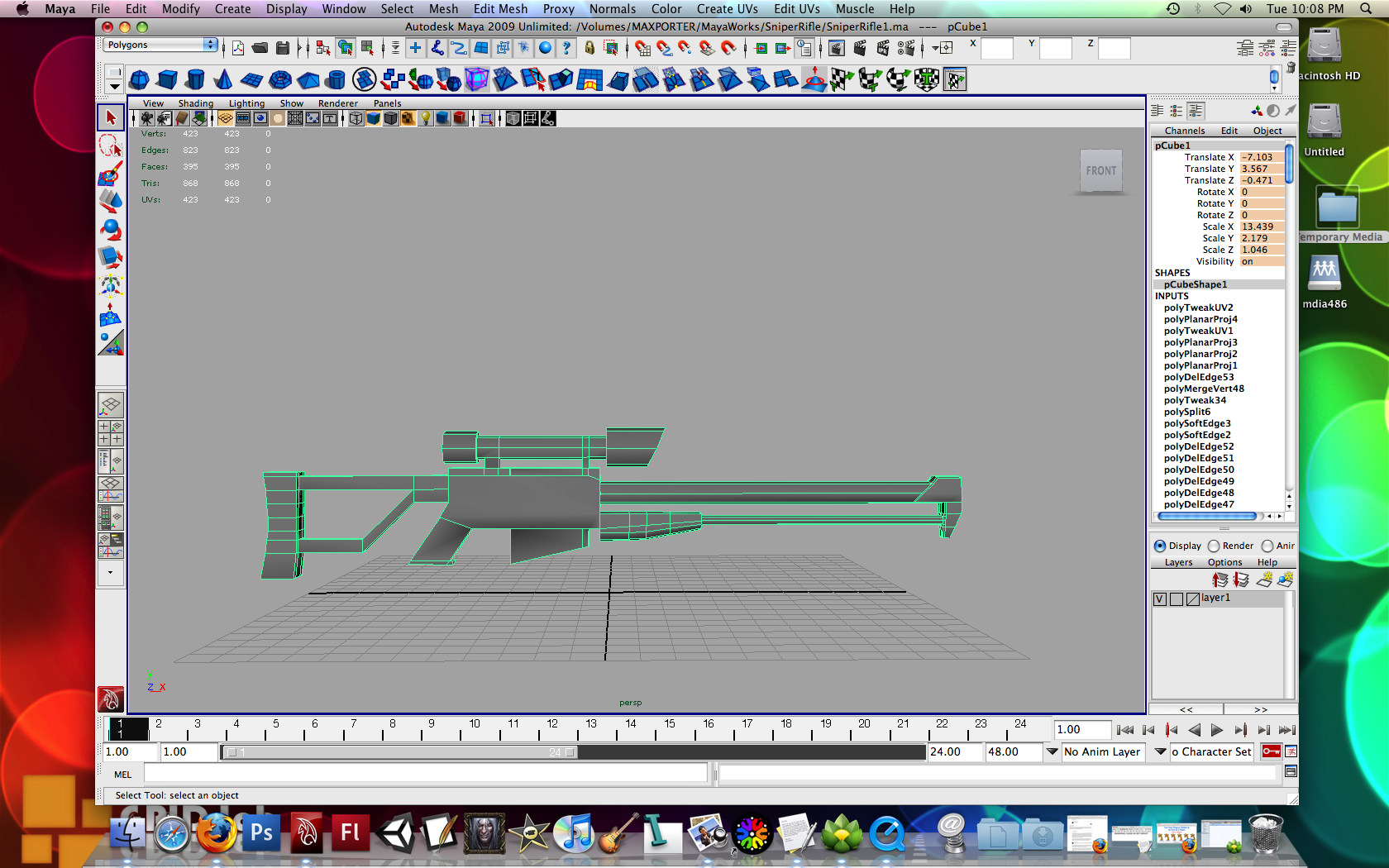
Task: Click the padlock lock selection icon
Action: pos(589,48)
